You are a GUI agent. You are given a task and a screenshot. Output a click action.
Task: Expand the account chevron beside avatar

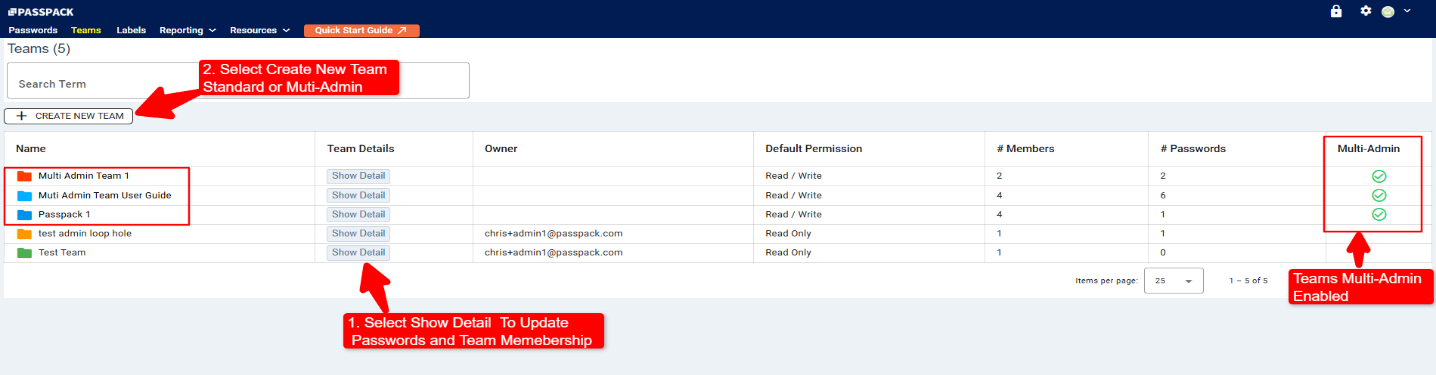[x=1407, y=11]
